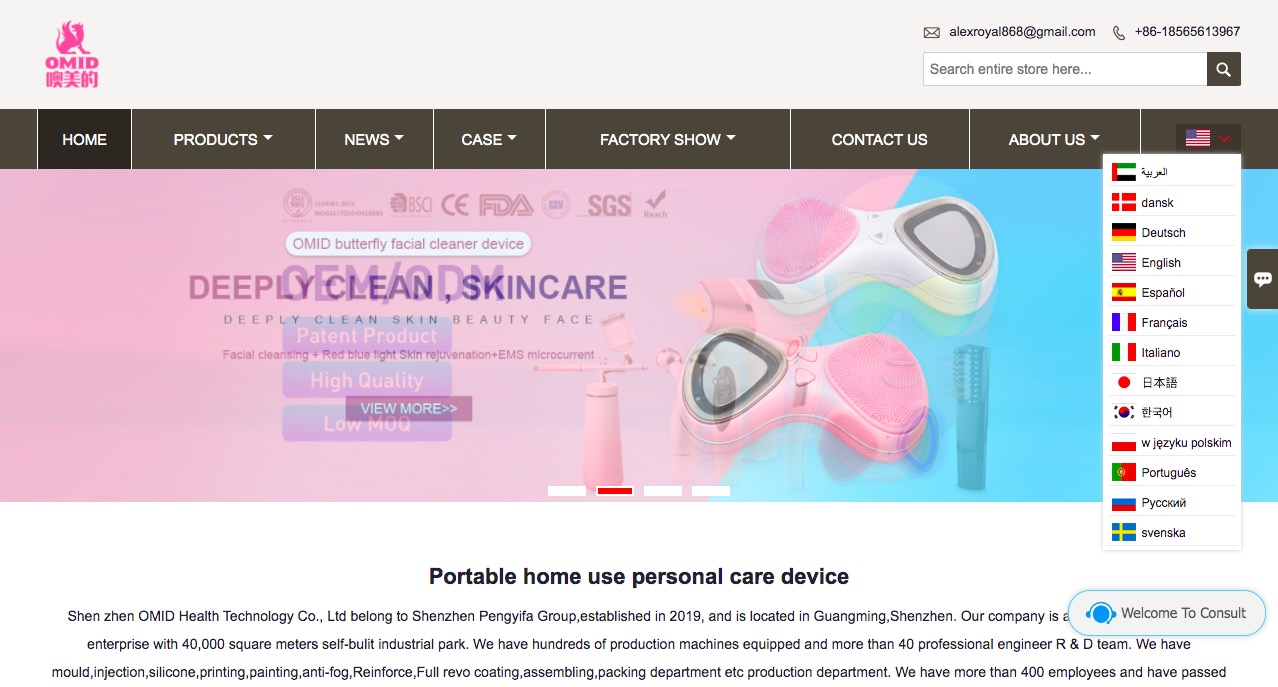Expand the FACTORY SHOW dropdown
Viewport: 1278px width, 687px height.
click(668, 139)
